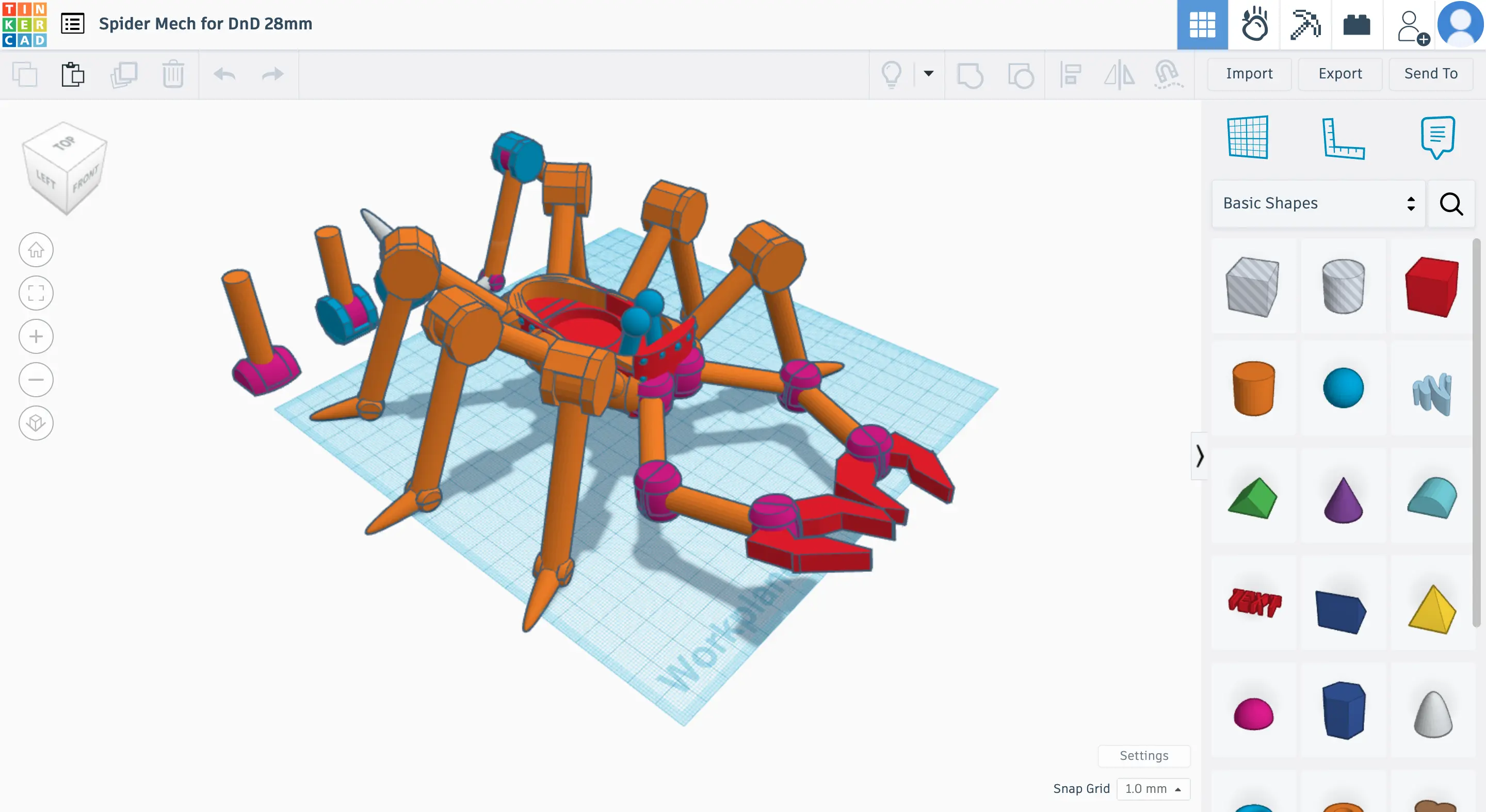The height and width of the screenshot is (812, 1486).
Task: Click the Fit all in view button
Action: (36, 293)
